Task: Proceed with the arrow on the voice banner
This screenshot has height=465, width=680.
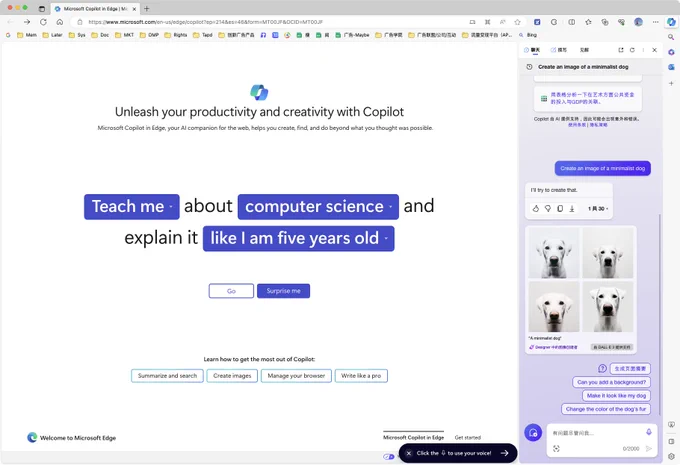Action: (x=504, y=453)
